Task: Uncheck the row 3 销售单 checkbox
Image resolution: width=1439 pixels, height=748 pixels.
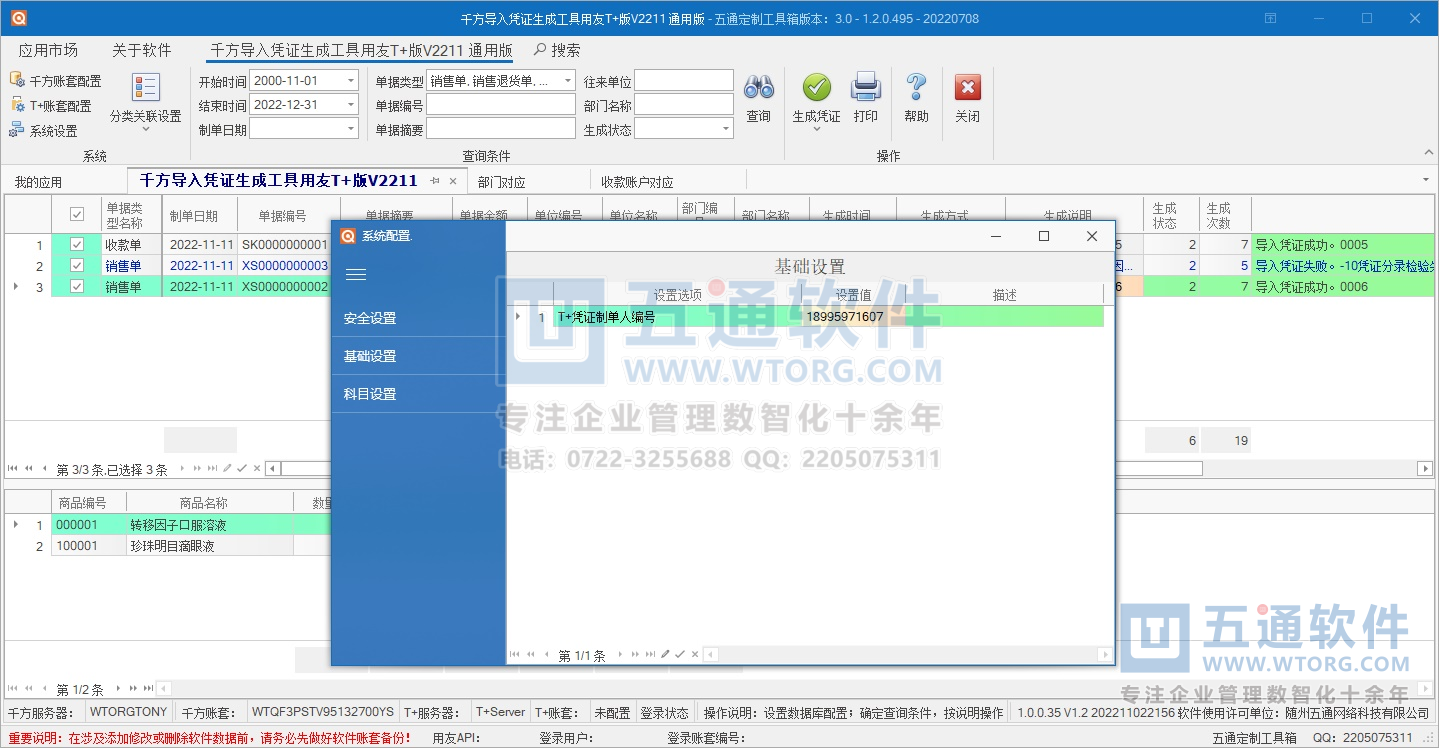Action: [x=77, y=287]
